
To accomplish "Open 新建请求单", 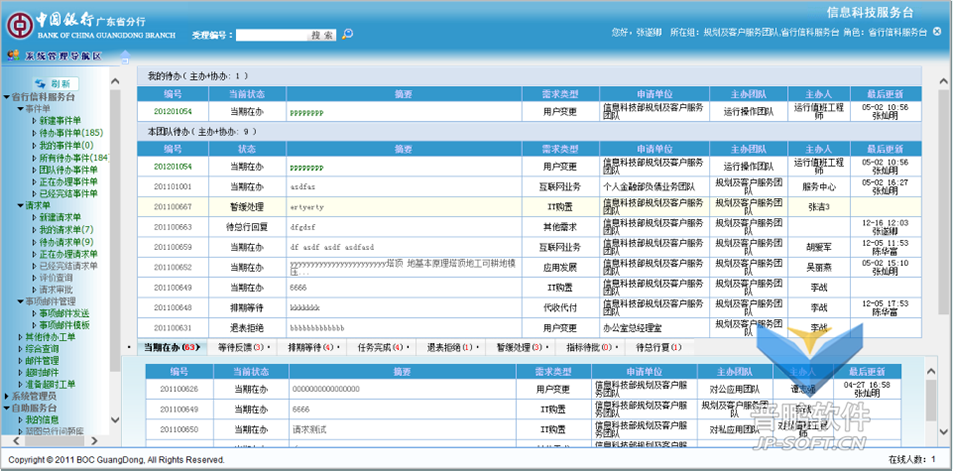I will 60,217.
